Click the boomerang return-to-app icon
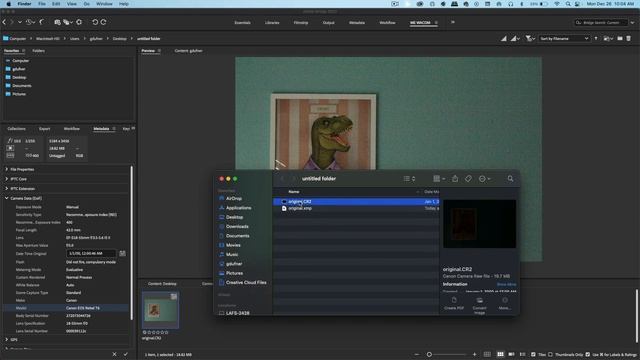 tap(42, 22)
